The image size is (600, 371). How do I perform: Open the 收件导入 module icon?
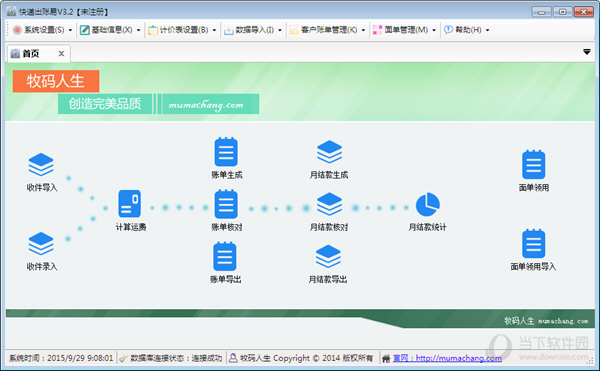[41, 164]
